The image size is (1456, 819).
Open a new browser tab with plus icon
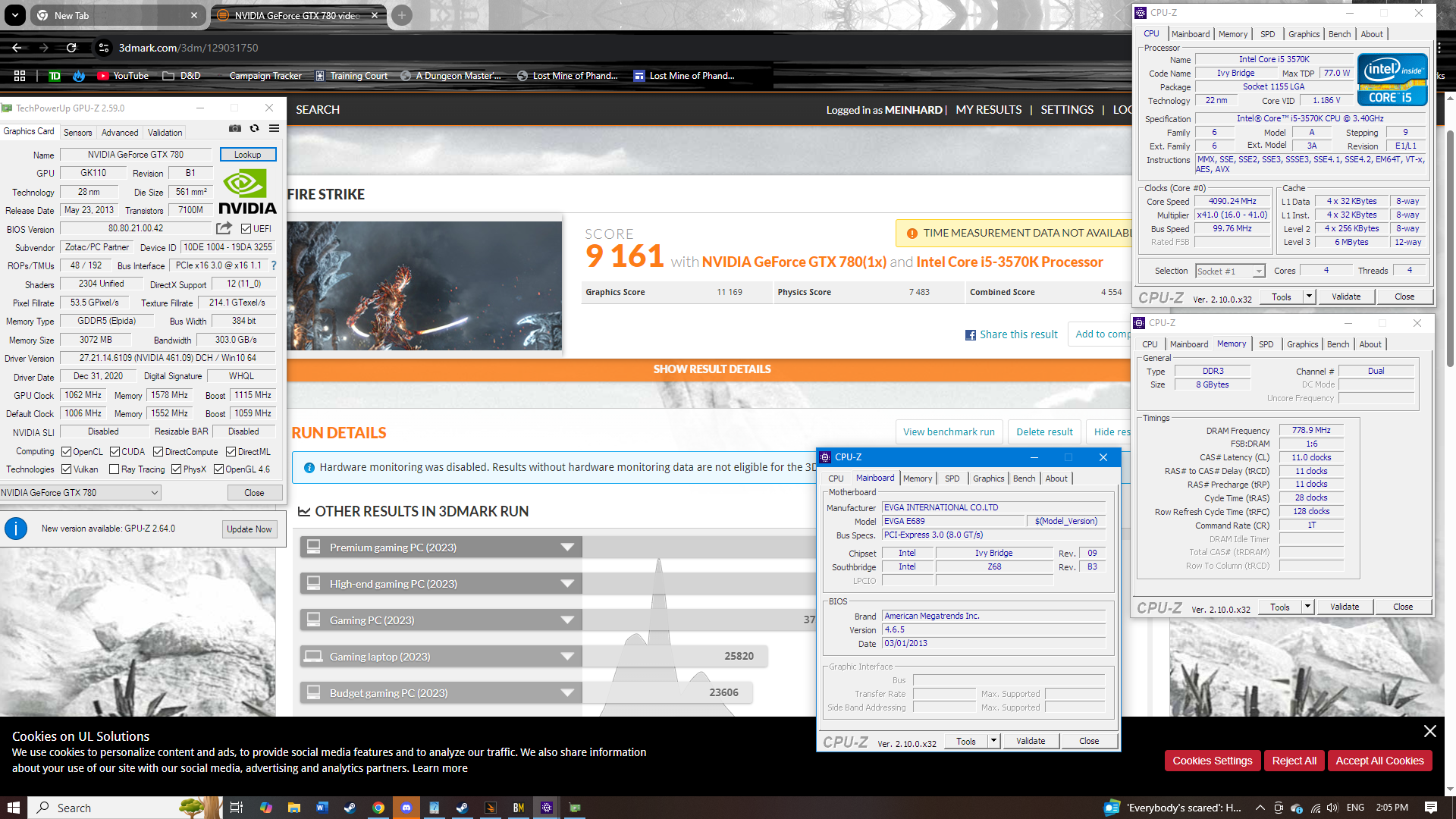coord(402,15)
